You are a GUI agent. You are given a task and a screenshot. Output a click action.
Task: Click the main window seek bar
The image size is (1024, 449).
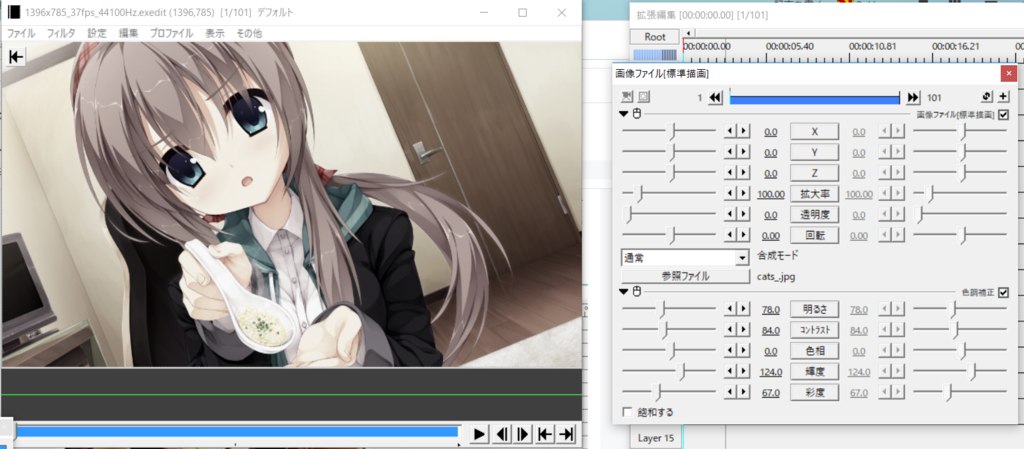tap(236, 431)
